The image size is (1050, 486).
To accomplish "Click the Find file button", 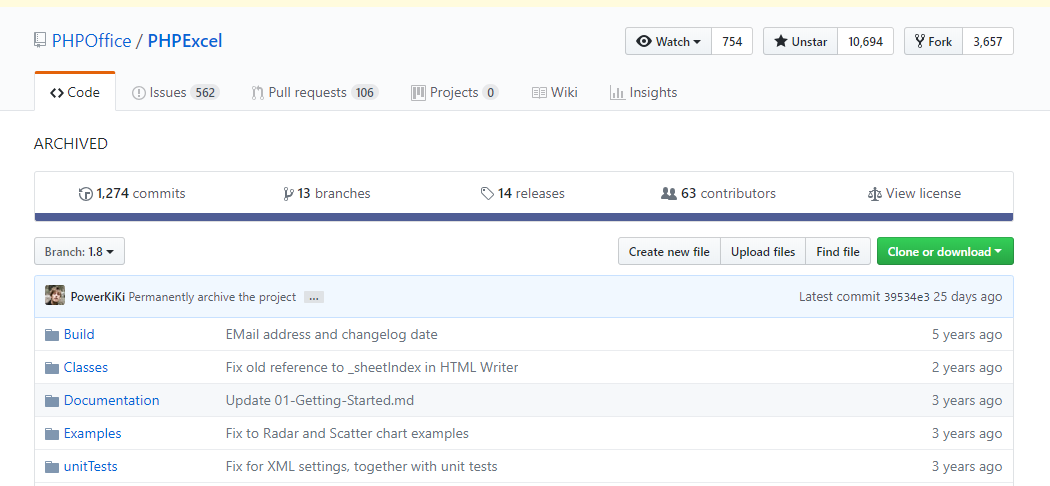I will click(838, 252).
